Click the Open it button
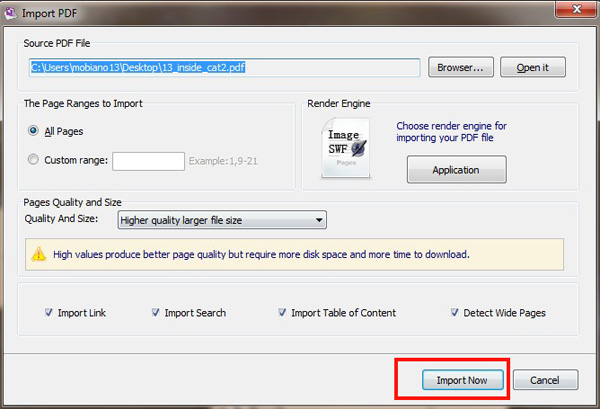This screenshot has width=600, height=409. click(533, 67)
